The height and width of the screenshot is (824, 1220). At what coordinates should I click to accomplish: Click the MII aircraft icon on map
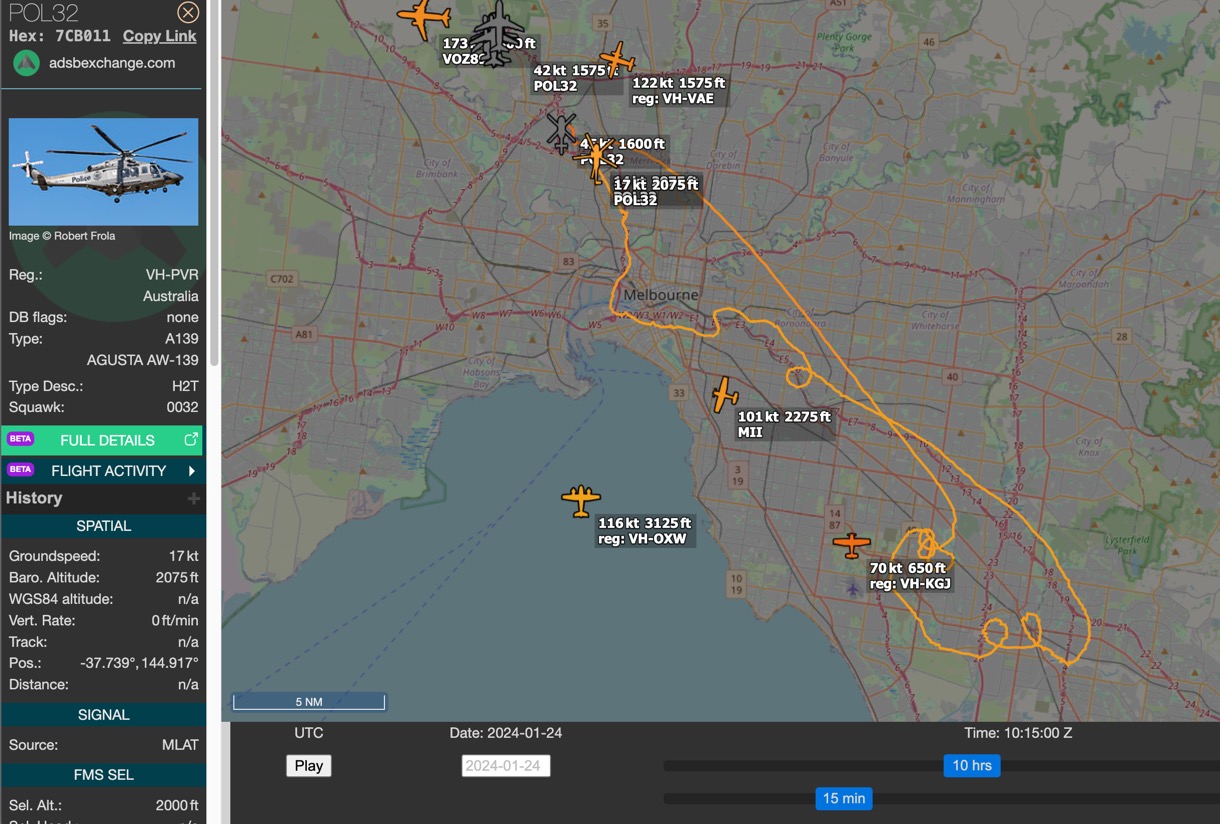(724, 395)
